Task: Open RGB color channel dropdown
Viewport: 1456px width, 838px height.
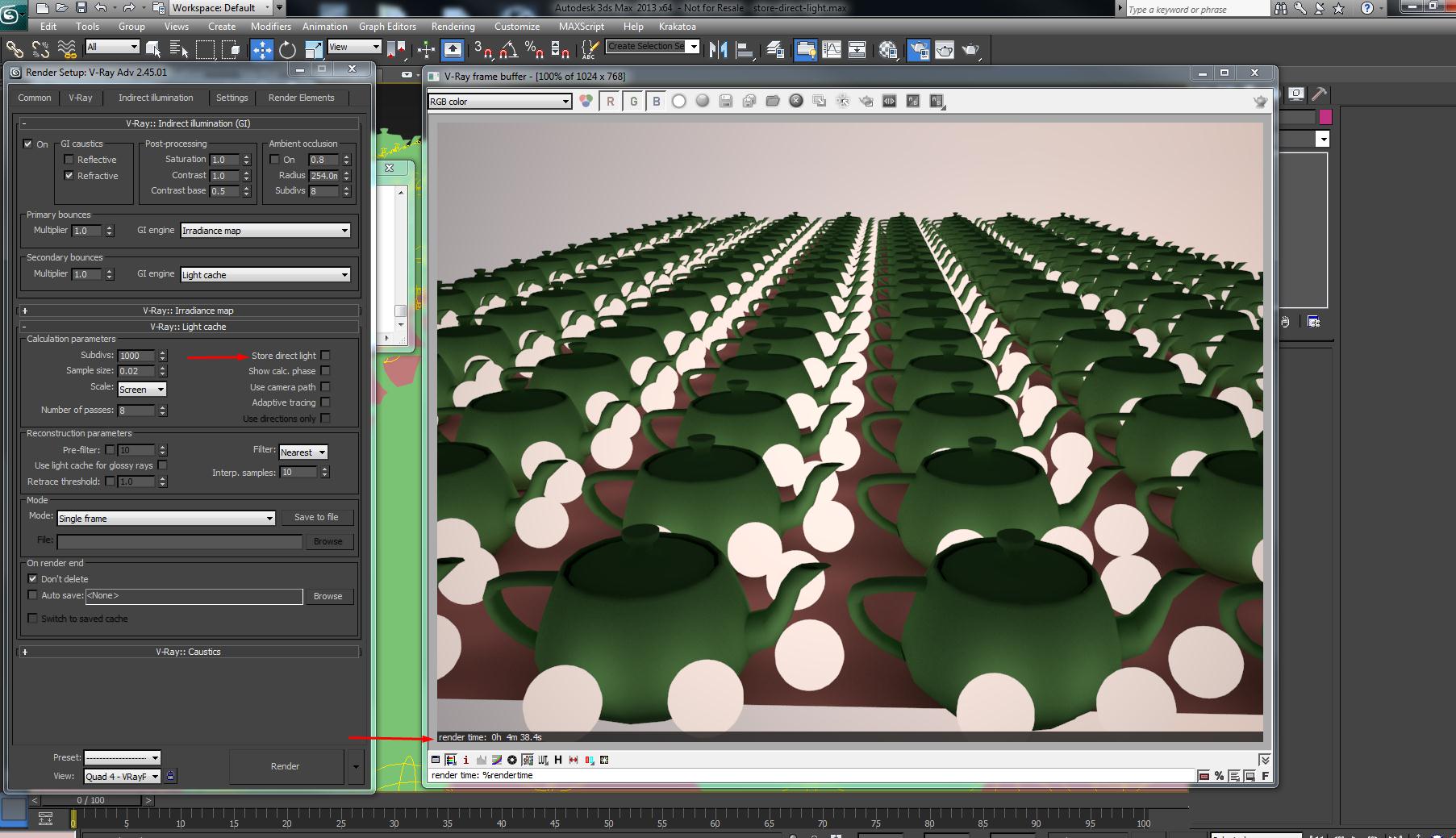Action: (499, 102)
